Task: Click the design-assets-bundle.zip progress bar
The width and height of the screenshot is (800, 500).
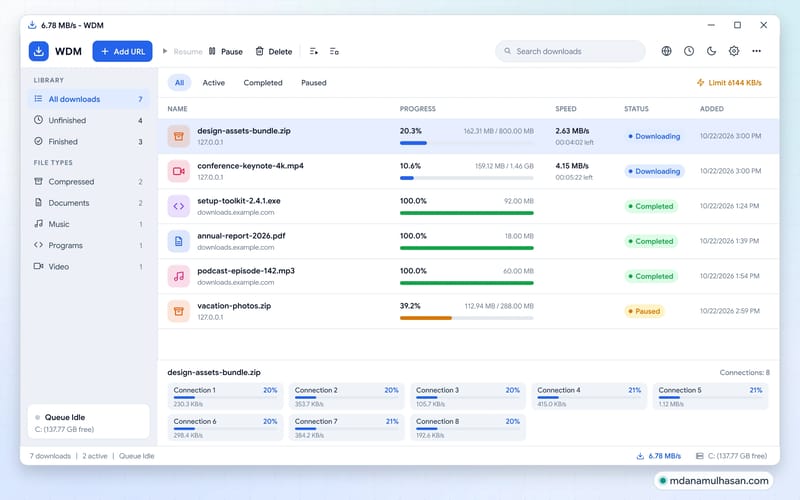Action: click(x=467, y=143)
